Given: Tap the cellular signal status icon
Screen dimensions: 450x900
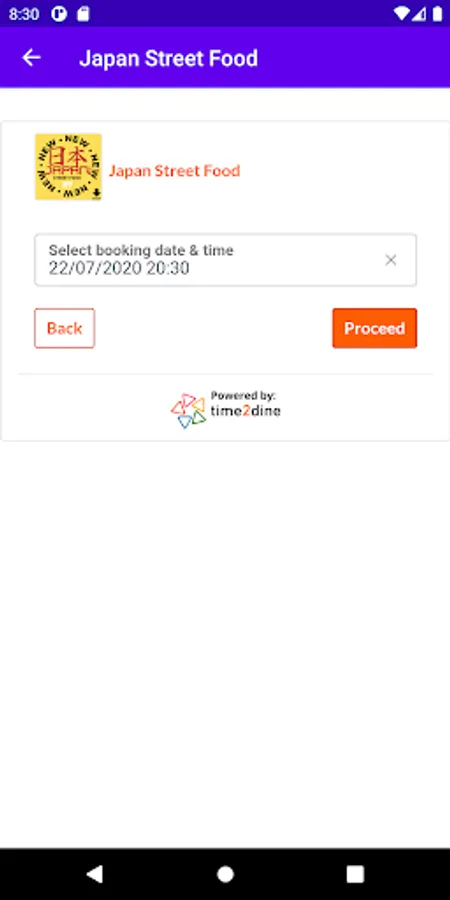Looking at the screenshot, I should 421,14.
